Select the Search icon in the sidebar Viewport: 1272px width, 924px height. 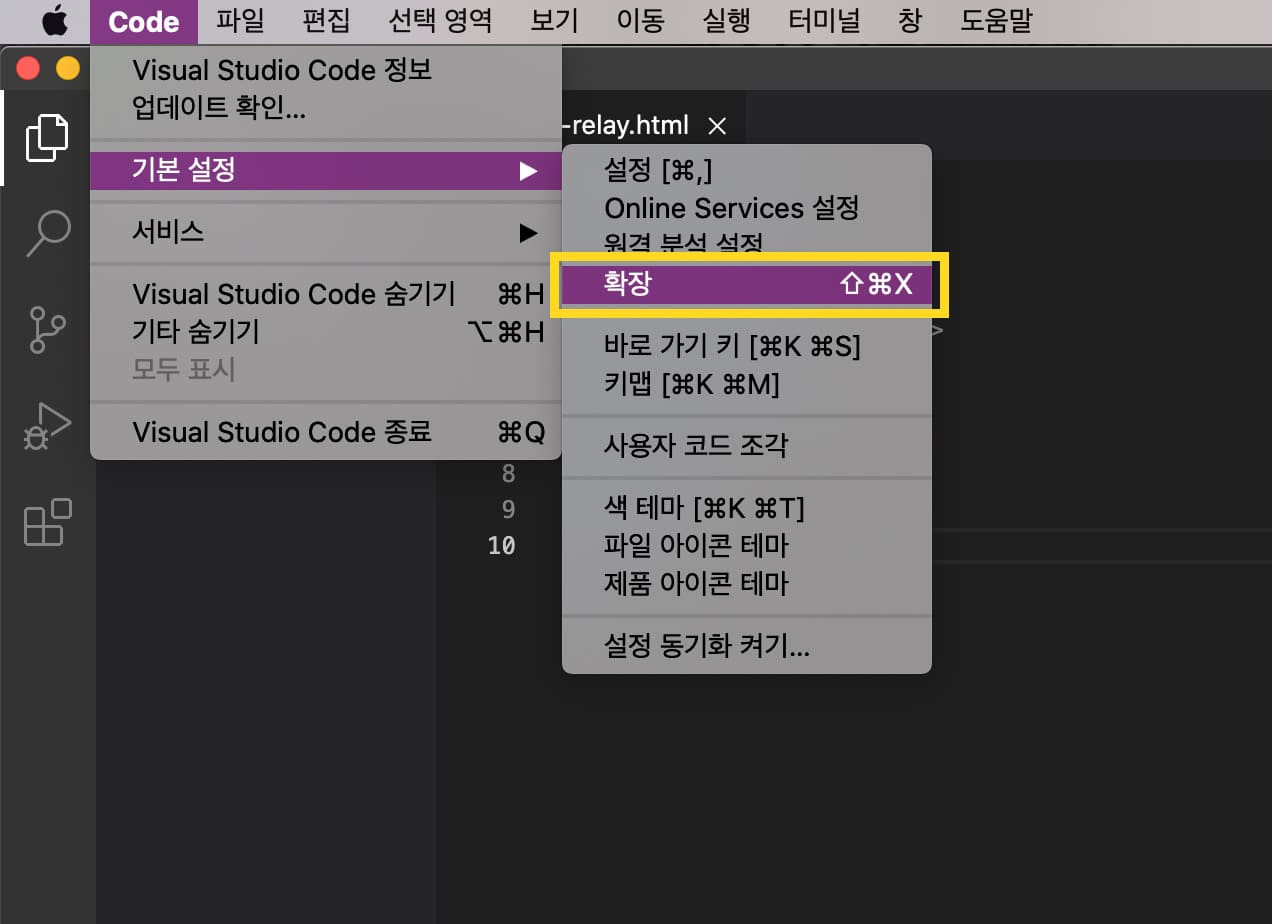(46, 232)
